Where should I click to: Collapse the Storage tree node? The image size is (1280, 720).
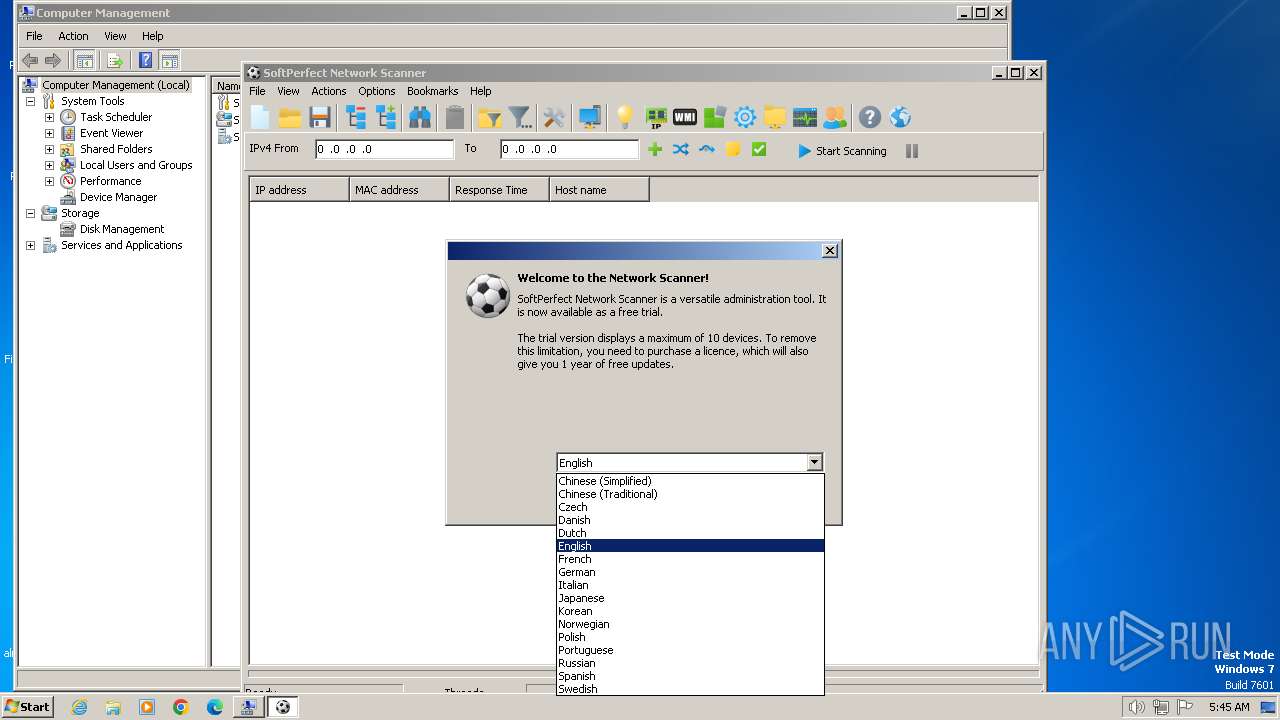(x=30, y=213)
